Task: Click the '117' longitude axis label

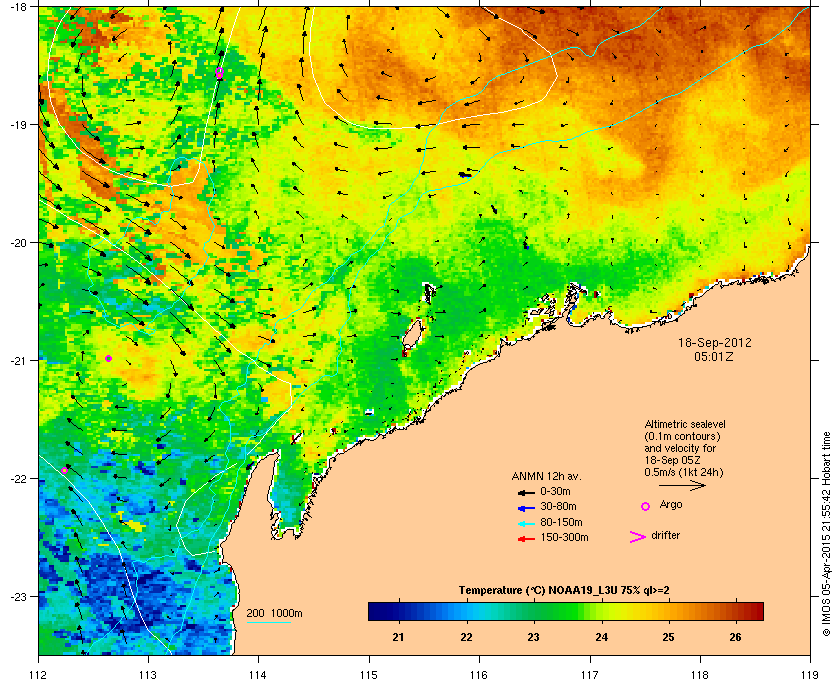Action: tap(590, 675)
